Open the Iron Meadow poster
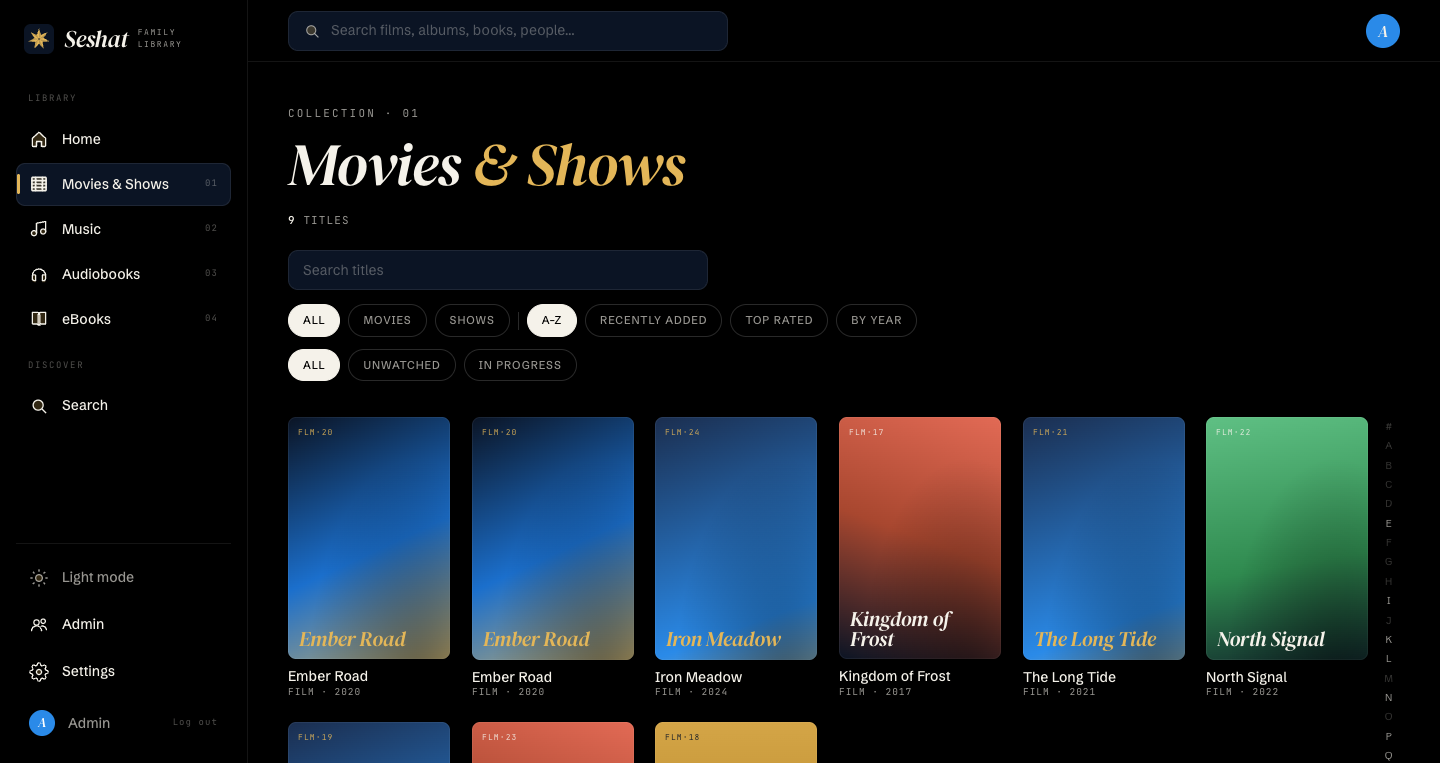The width and height of the screenshot is (1440, 763). 736,538
